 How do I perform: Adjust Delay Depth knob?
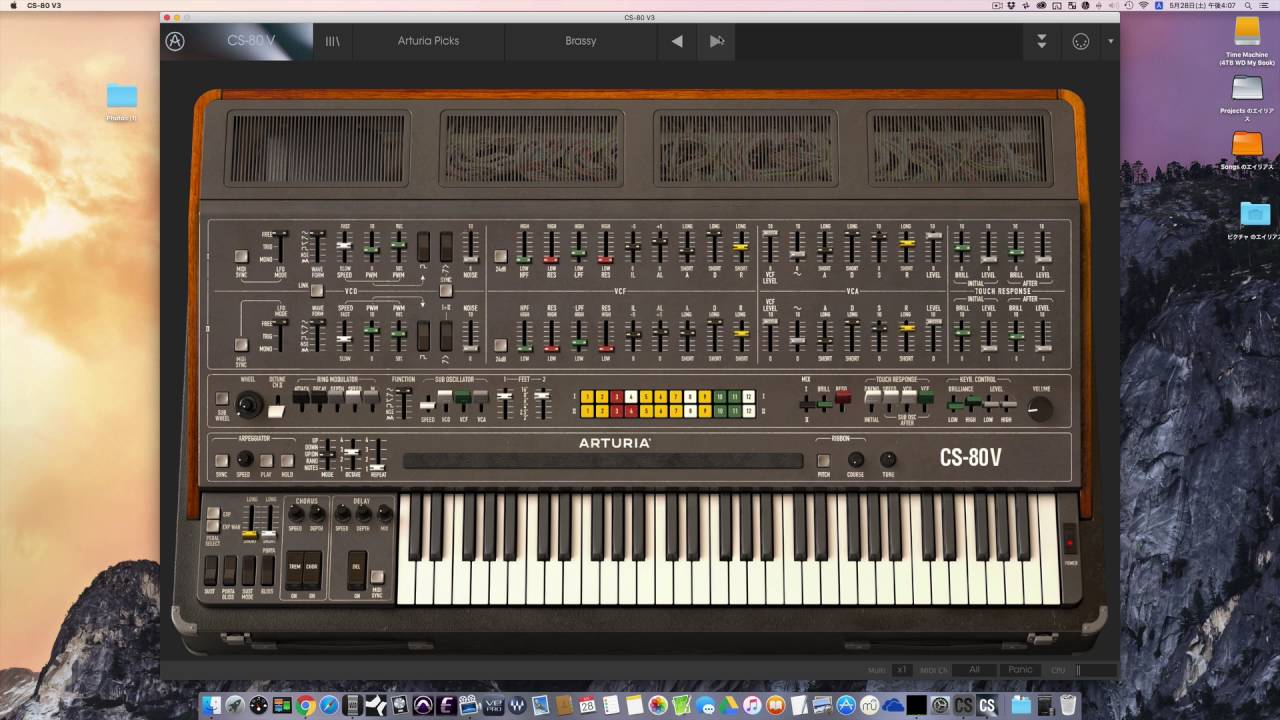pos(363,513)
